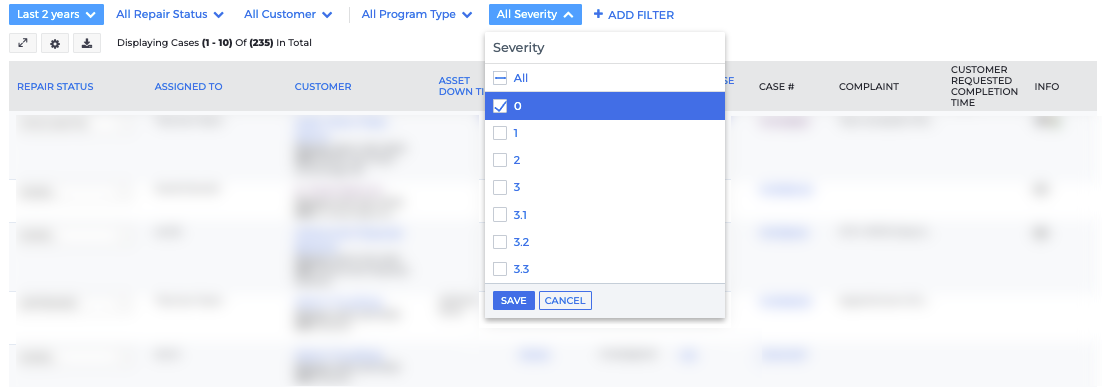Check the severity 1 checkbox
The image size is (1102, 387).
pyautogui.click(x=500, y=133)
